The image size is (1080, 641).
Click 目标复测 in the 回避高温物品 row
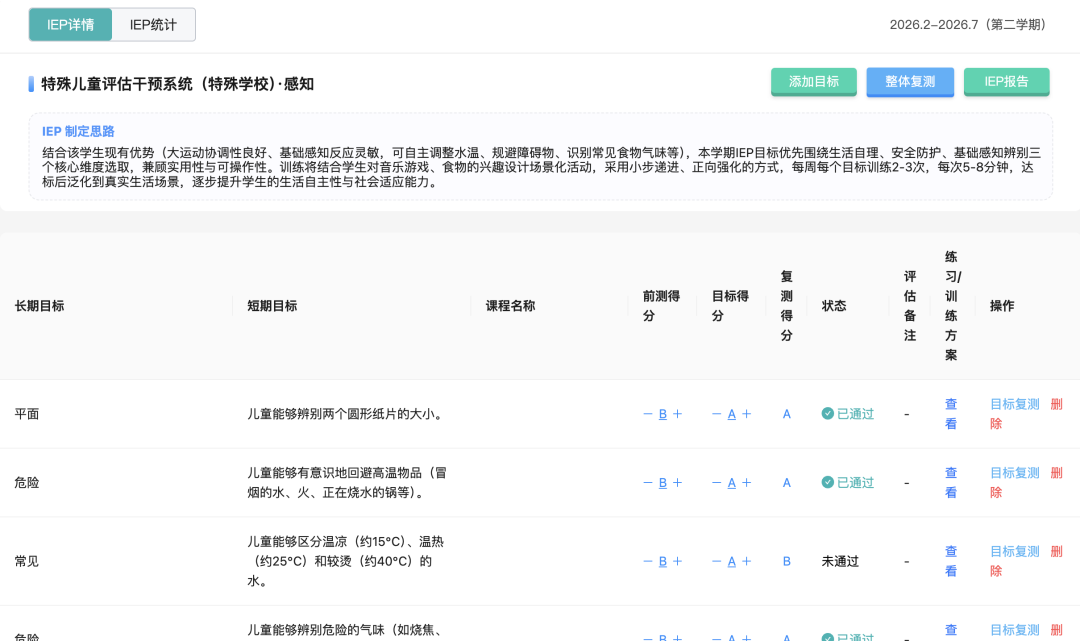point(1015,473)
